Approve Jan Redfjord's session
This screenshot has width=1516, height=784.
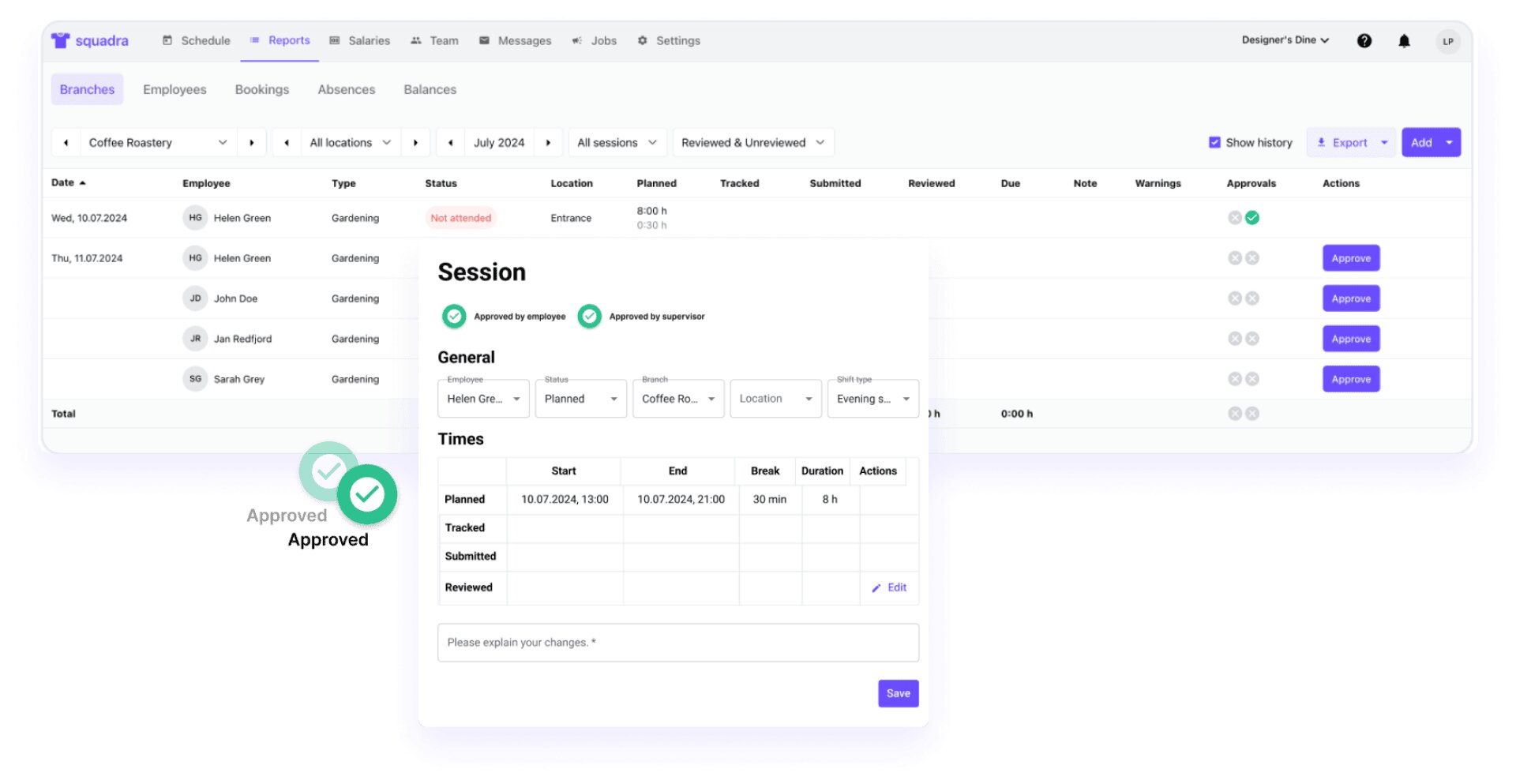coord(1351,339)
